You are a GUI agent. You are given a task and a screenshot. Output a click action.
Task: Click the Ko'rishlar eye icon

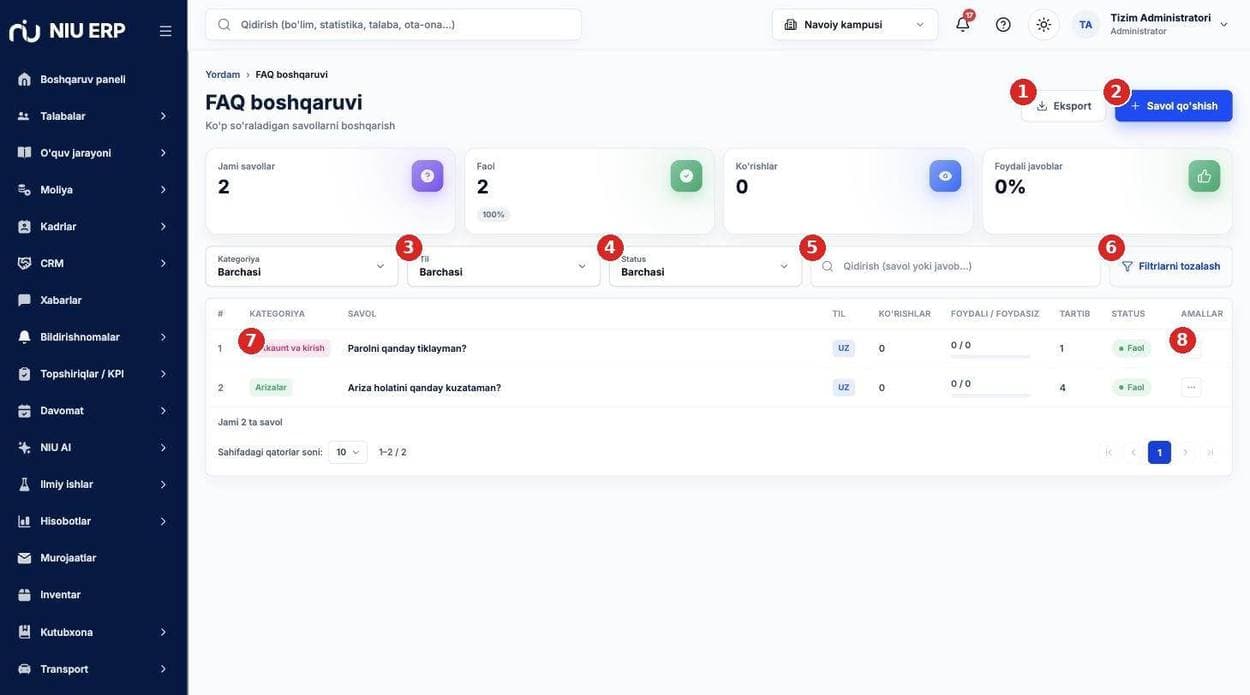point(945,176)
